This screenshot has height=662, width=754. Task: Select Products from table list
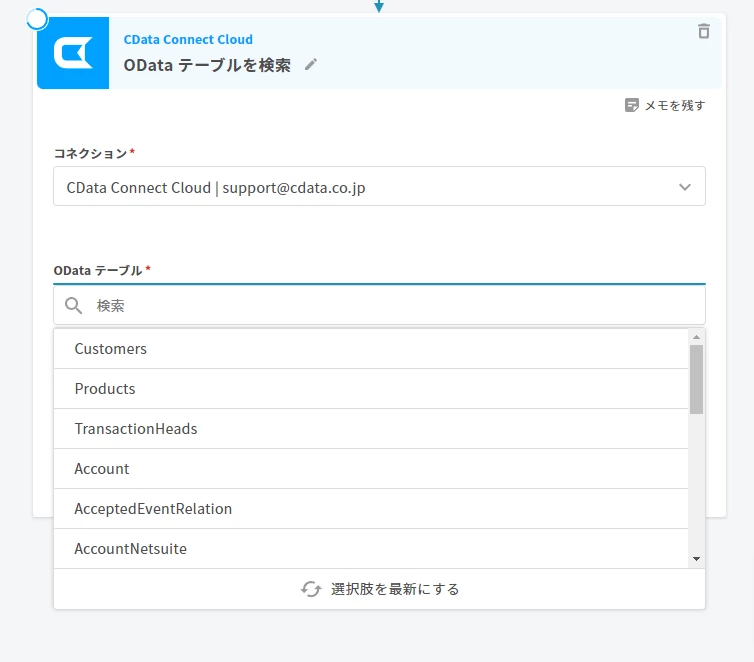(371, 388)
